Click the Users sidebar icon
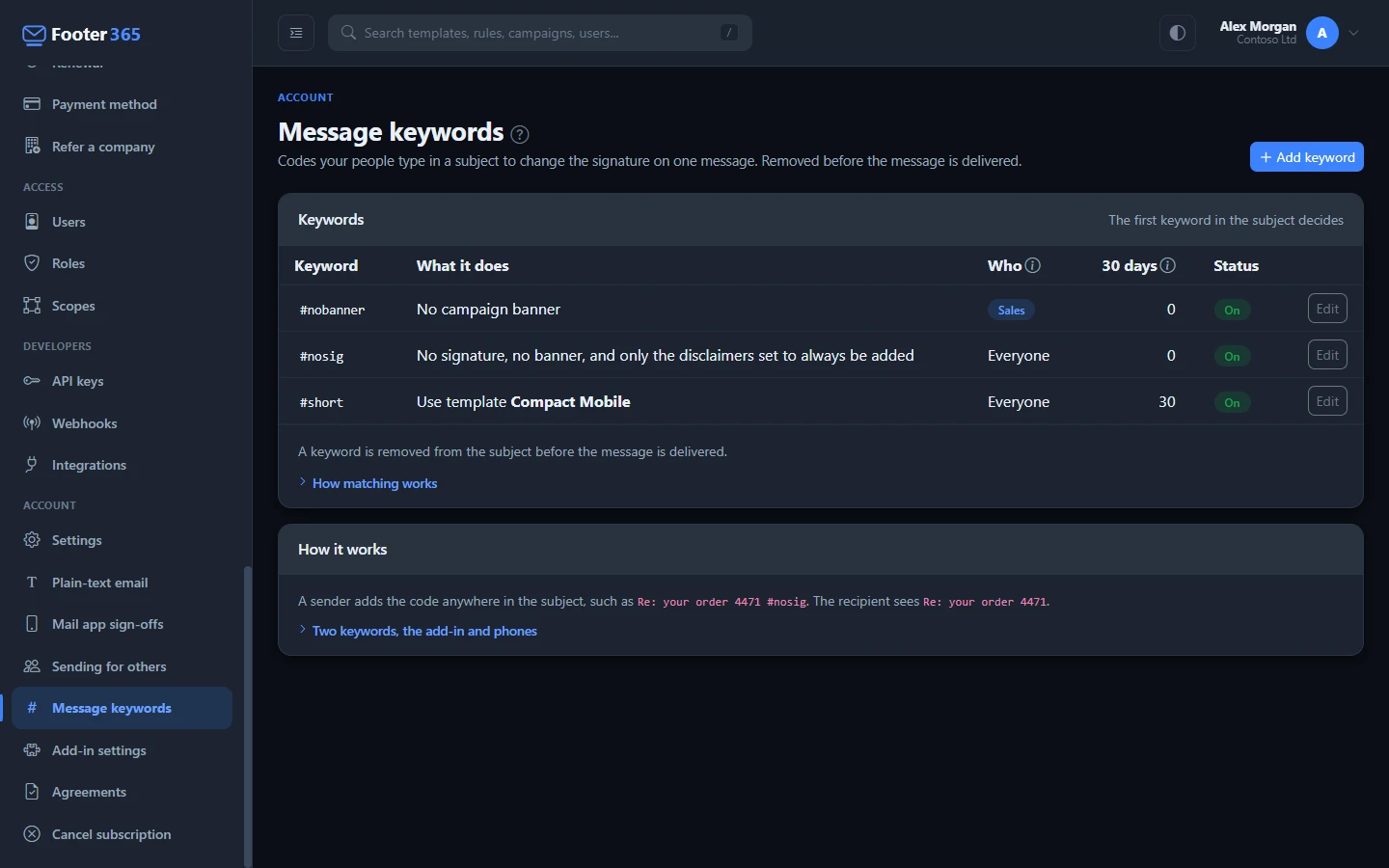The height and width of the screenshot is (868, 1389). (x=32, y=222)
